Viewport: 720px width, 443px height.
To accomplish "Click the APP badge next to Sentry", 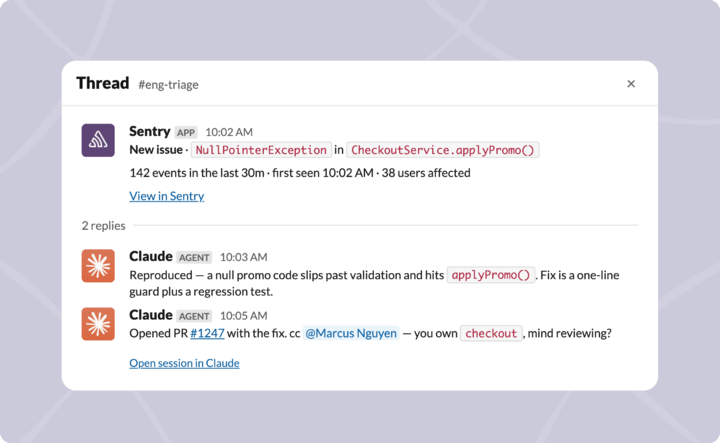I will pos(186,133).
